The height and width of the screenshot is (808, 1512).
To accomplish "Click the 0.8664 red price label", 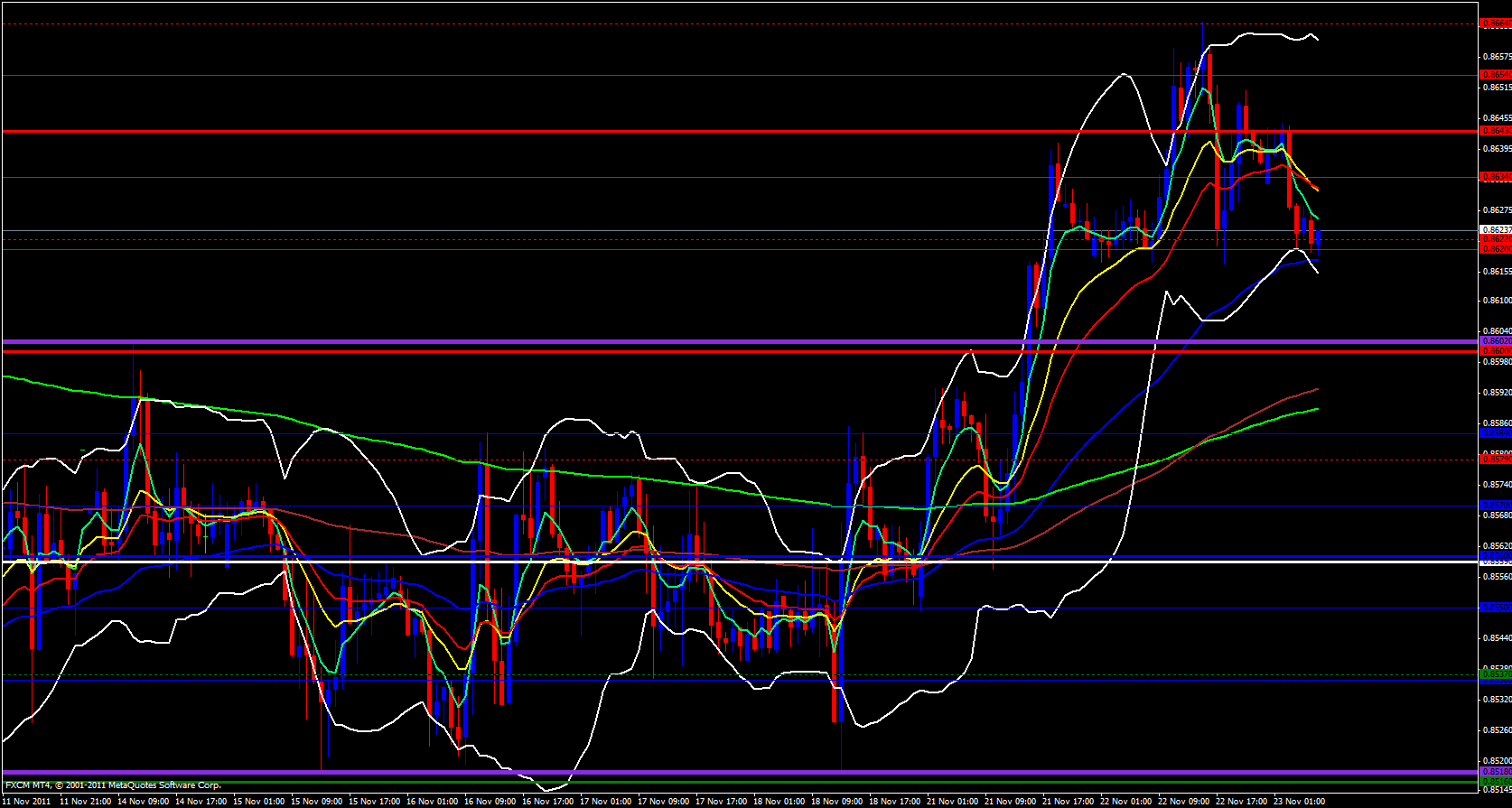I will click(x=1496, y=24).
